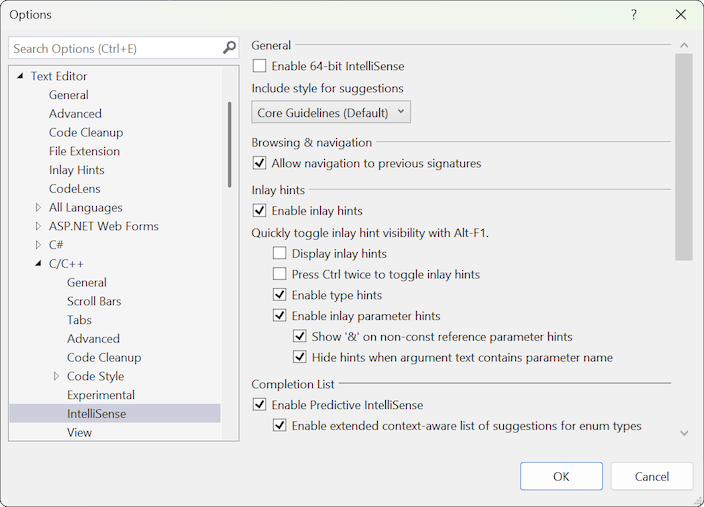Toggle Enable Predictive IntelliSense checkbox
704x507 pixels.
pyautogui.click(x=260, y=405)
